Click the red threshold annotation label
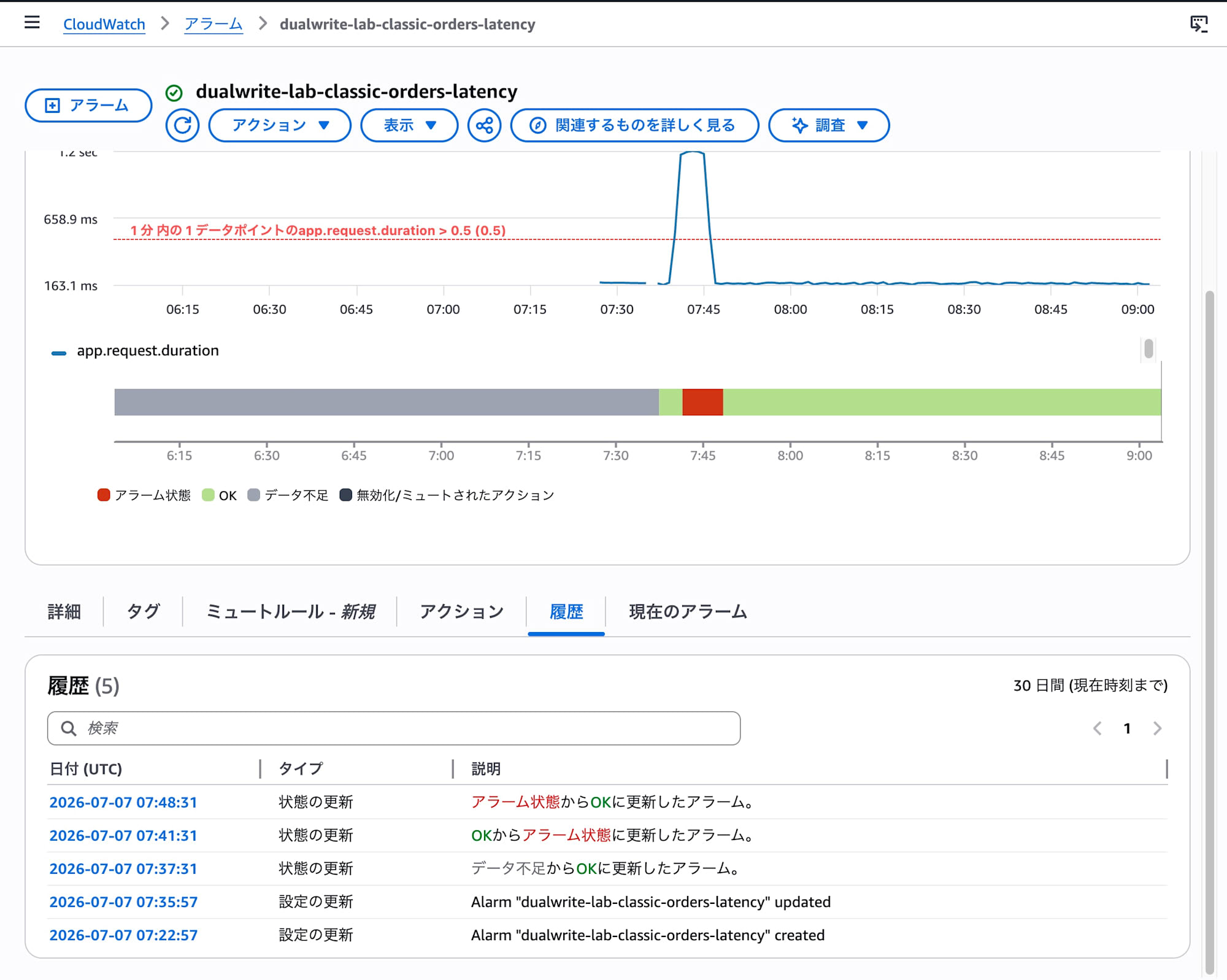This screenshot has width=1227, height=980. pos(318,230)
